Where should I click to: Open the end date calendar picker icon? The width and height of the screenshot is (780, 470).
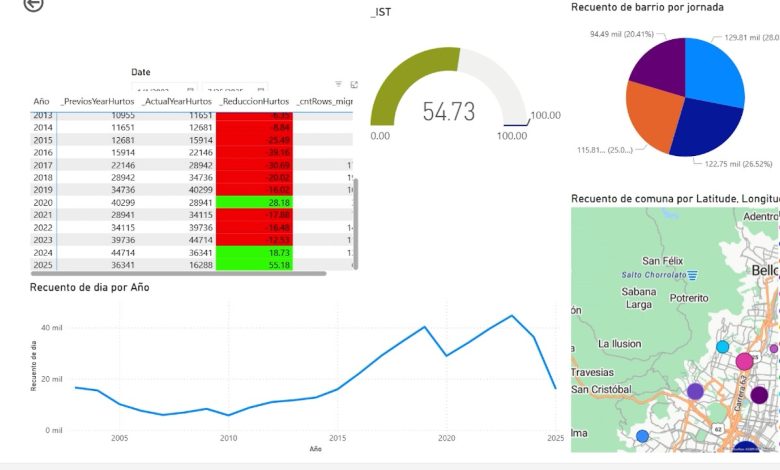[x=260, y=91]
